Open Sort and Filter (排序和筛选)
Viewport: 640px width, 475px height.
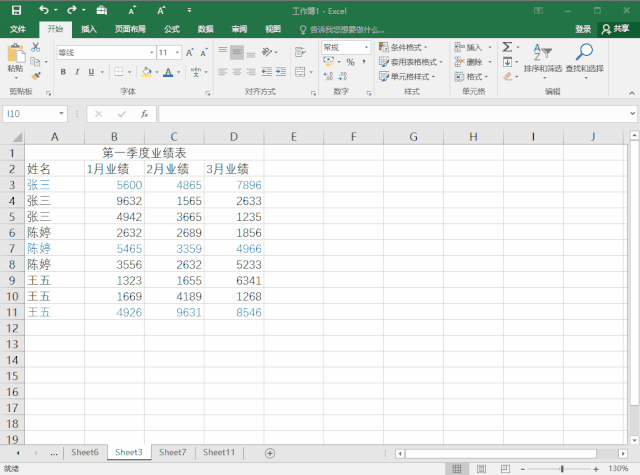pos(543,60)
